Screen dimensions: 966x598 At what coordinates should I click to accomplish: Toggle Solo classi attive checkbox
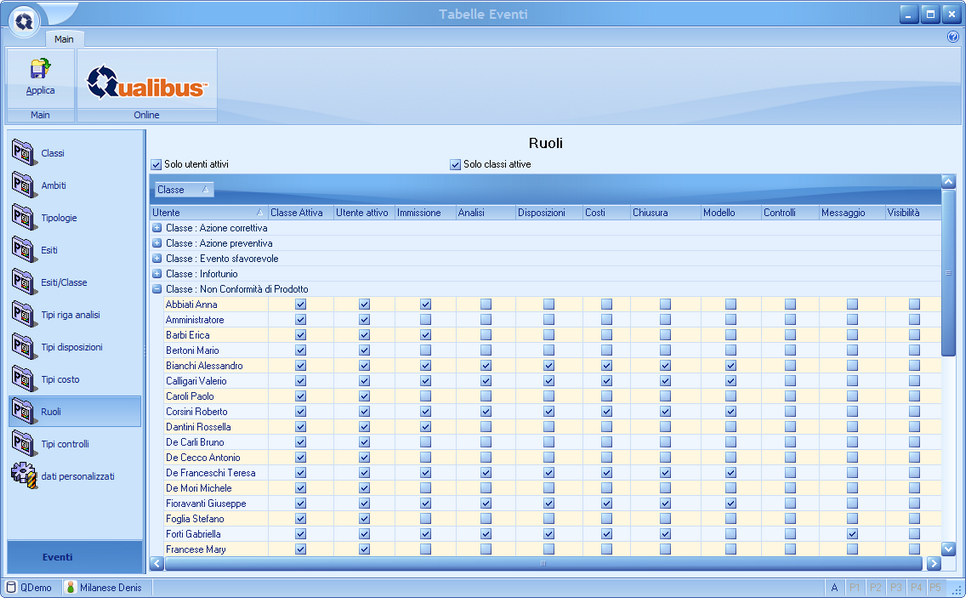[x=455, y=164]
